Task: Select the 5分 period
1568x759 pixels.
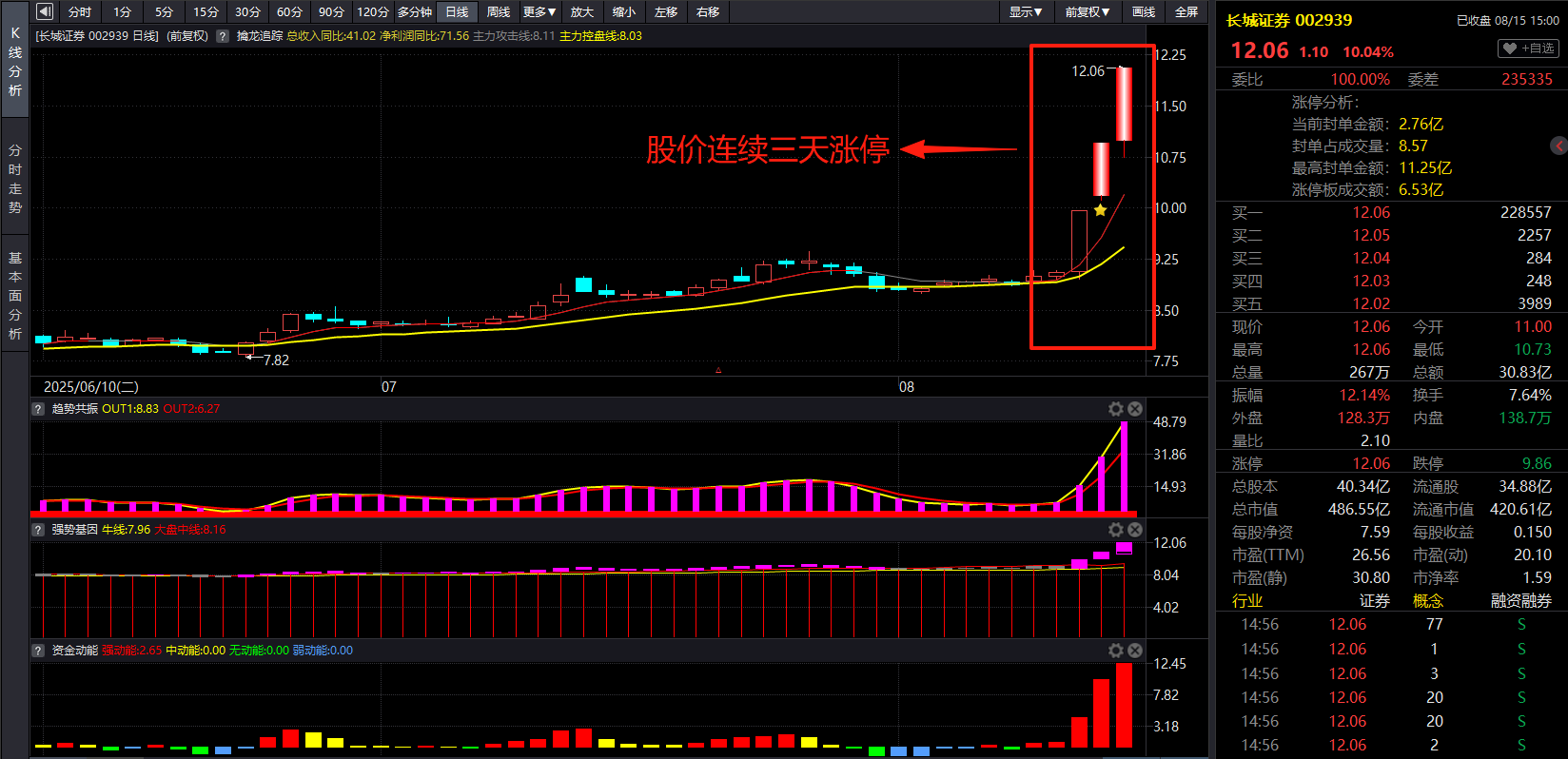Action: coord(164,11)
